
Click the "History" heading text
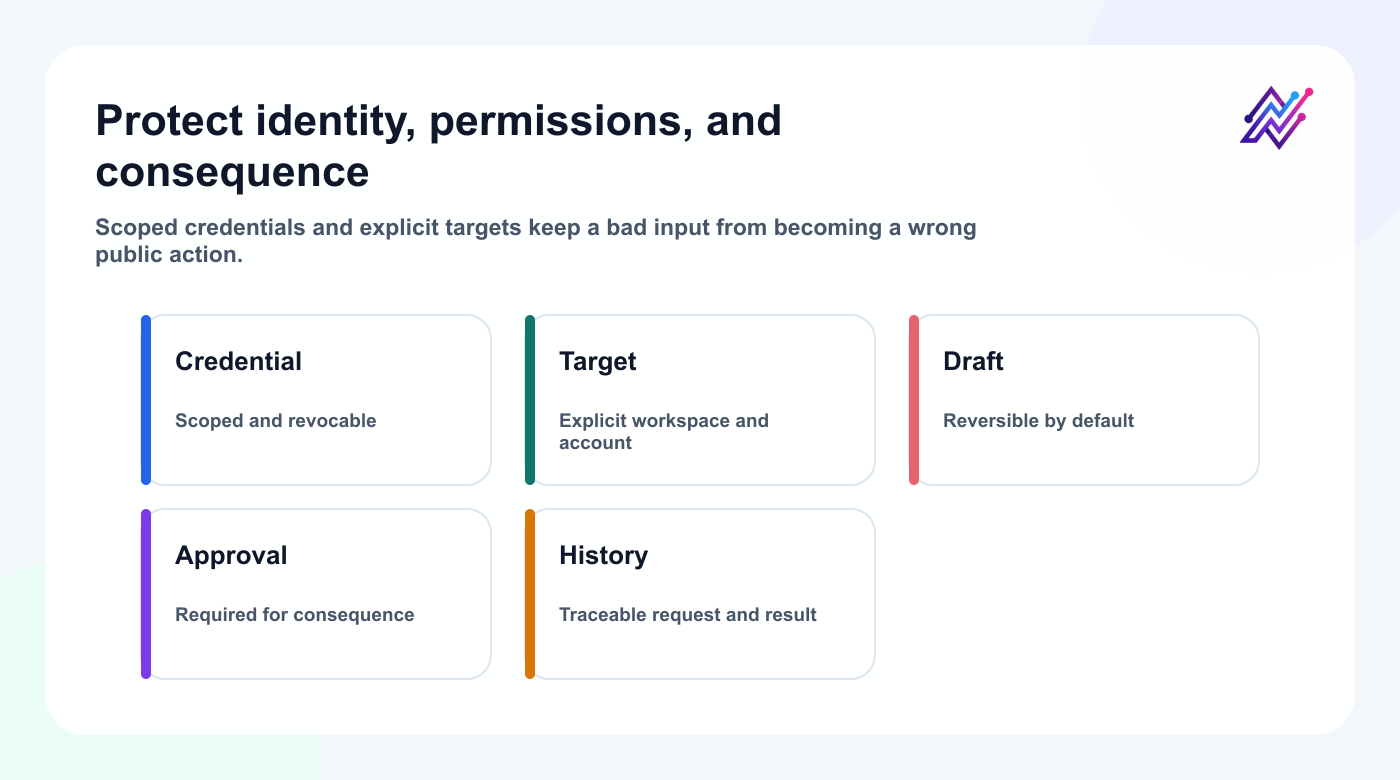click(603, 555)
